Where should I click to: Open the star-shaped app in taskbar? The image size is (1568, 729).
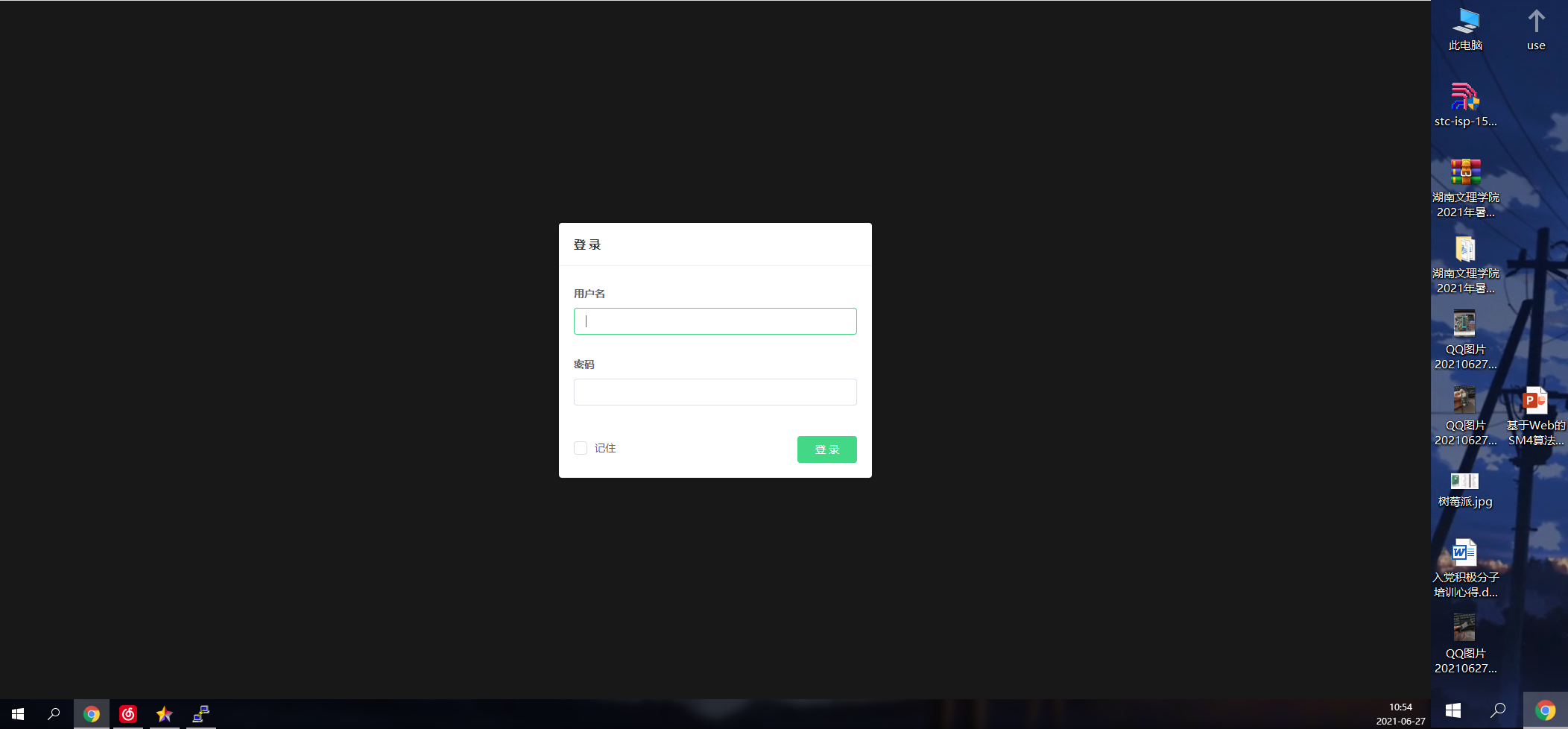[165, 714]
